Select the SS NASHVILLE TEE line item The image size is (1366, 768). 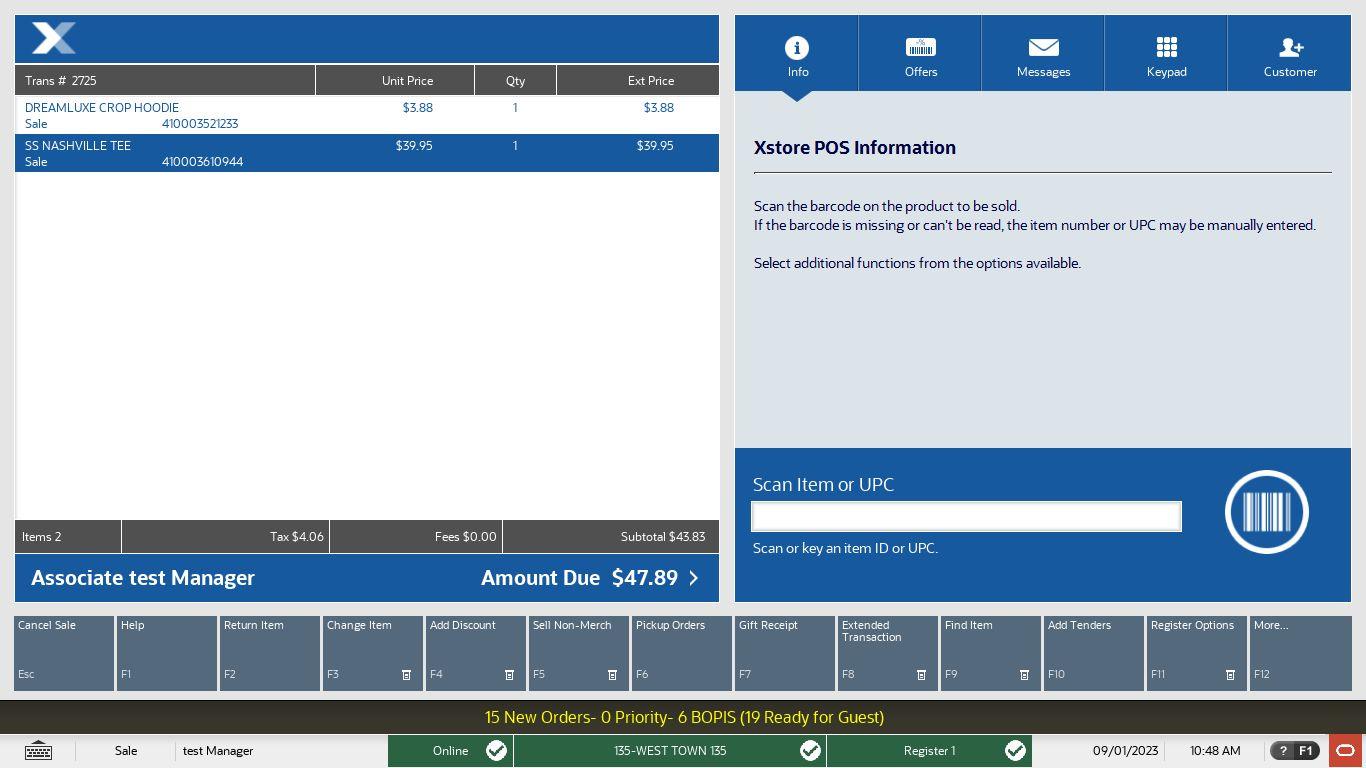tap(367, 153)
